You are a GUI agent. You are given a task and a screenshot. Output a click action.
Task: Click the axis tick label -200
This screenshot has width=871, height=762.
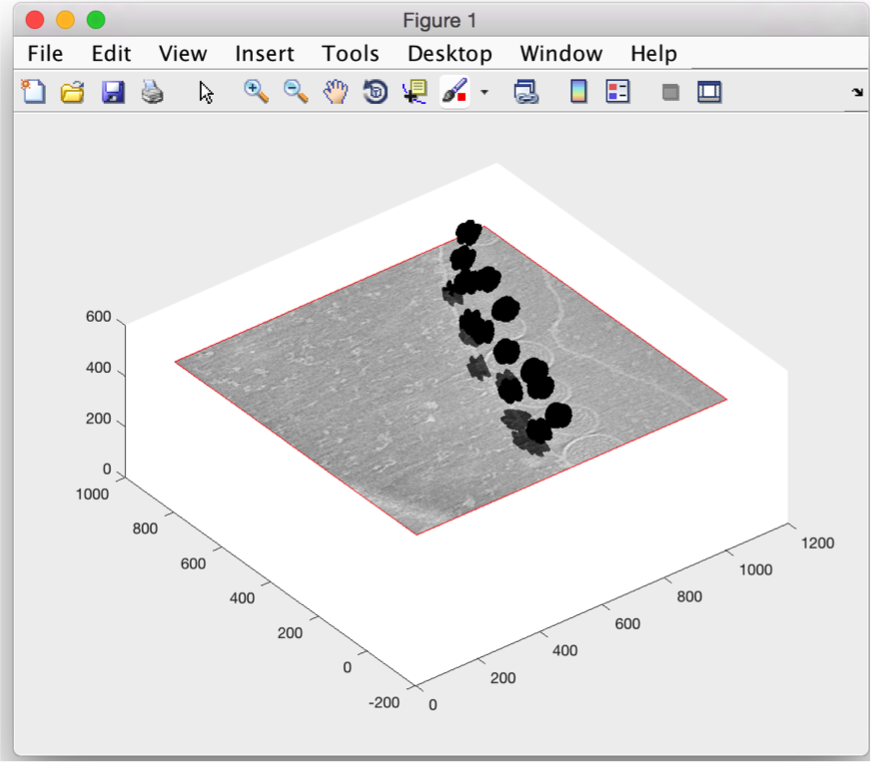pyautogui.click(x=384, y=703)
